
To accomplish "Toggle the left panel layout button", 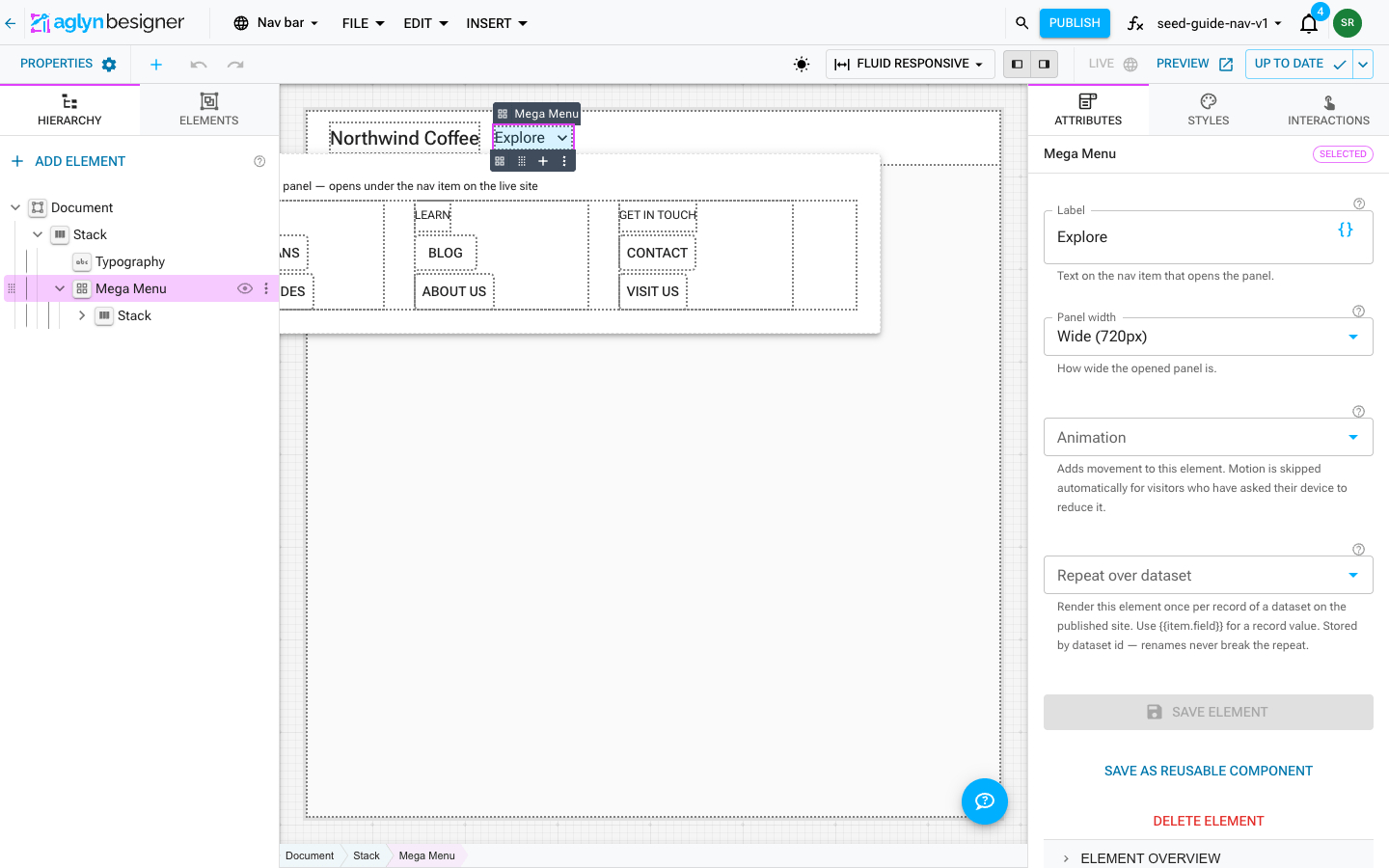I will point(1017,65).
